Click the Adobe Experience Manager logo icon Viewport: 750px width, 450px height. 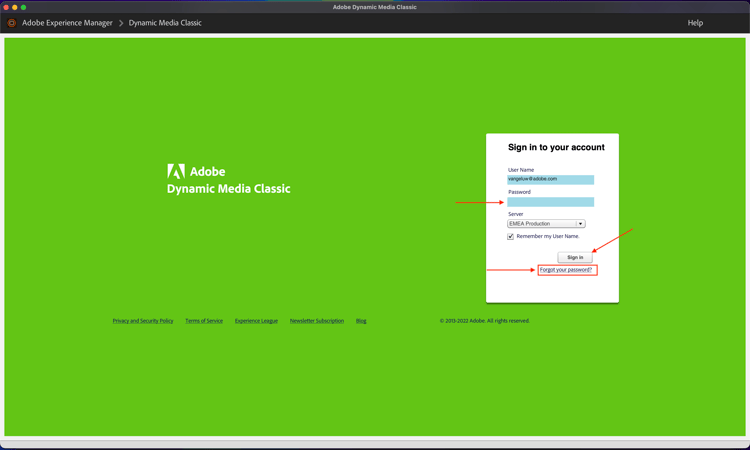pyautogui.click(x=12, y=23)
